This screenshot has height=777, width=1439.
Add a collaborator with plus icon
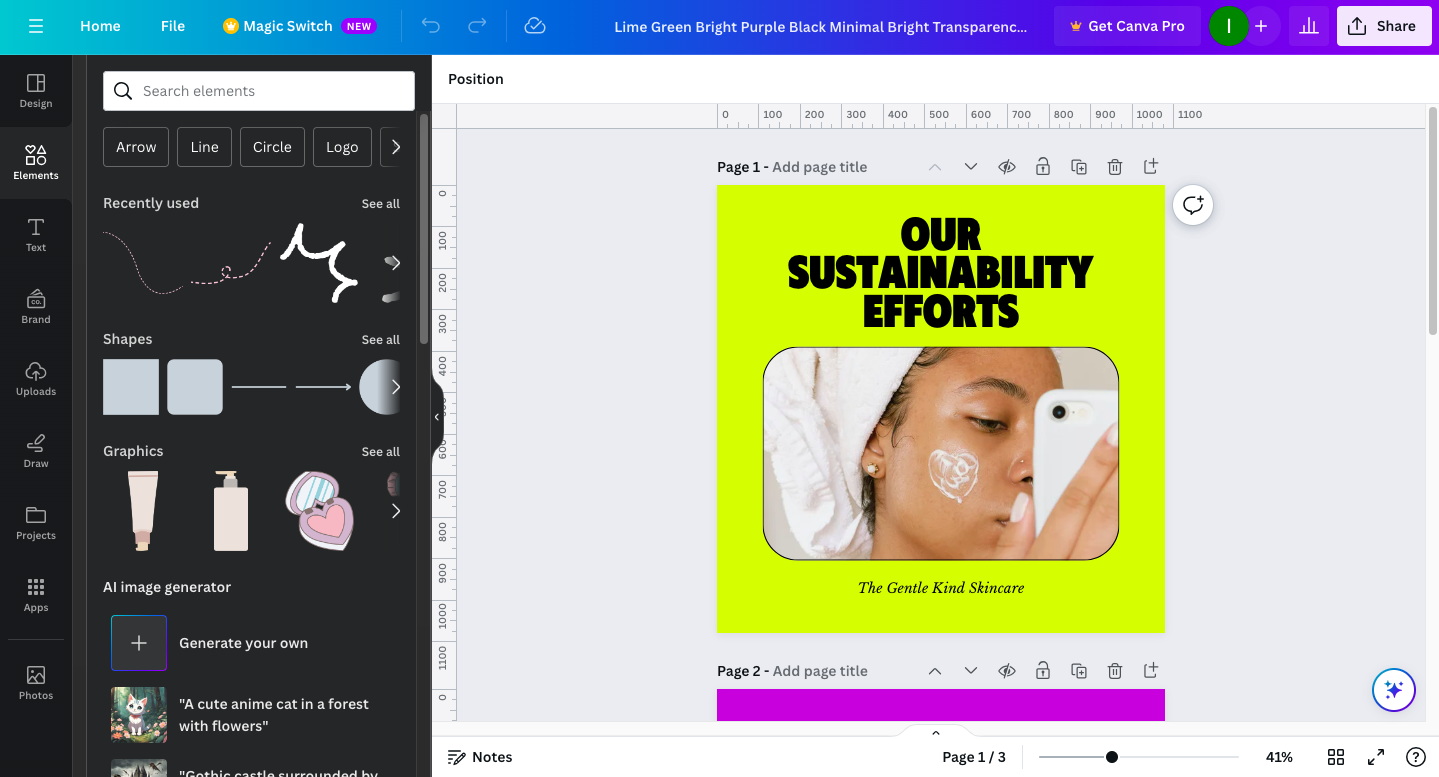[x=1261, y=26]
